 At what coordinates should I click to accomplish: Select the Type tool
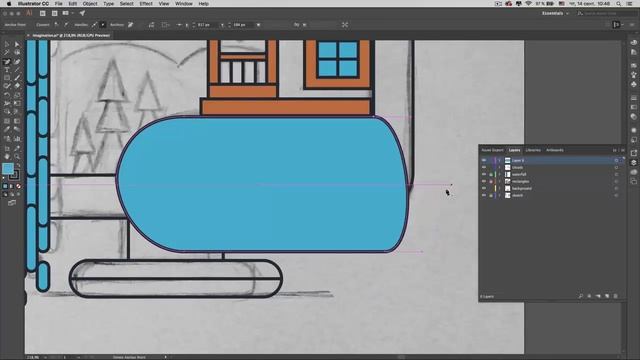(x=7, y=70)
